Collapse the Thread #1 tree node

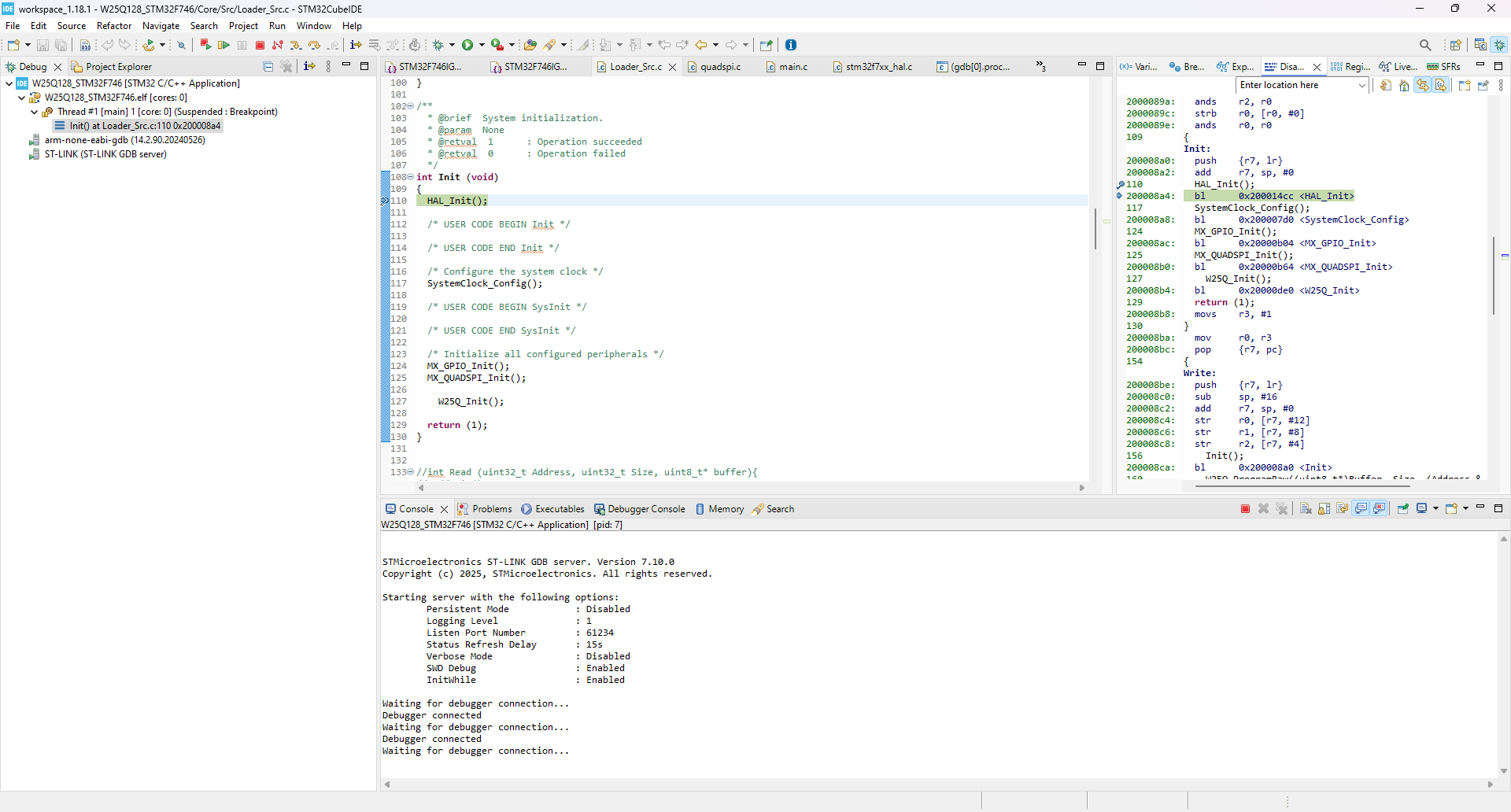[34, 112]
